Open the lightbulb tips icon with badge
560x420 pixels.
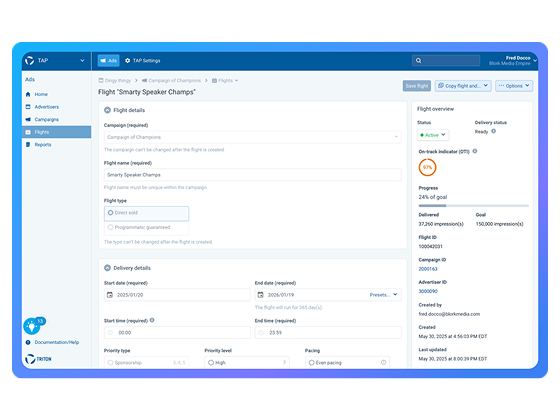click(x=33, y=325)
